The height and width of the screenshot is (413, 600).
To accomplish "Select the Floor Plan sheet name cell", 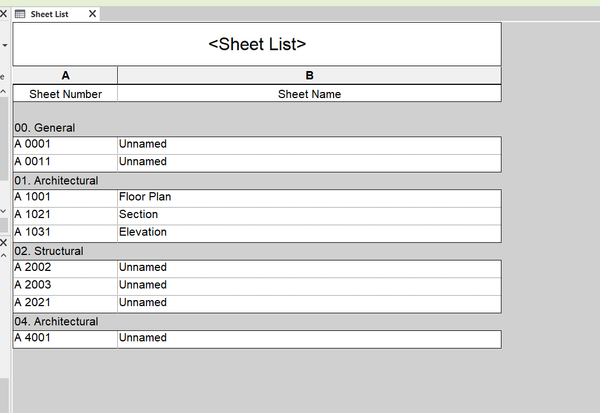I will pos(309,198).
